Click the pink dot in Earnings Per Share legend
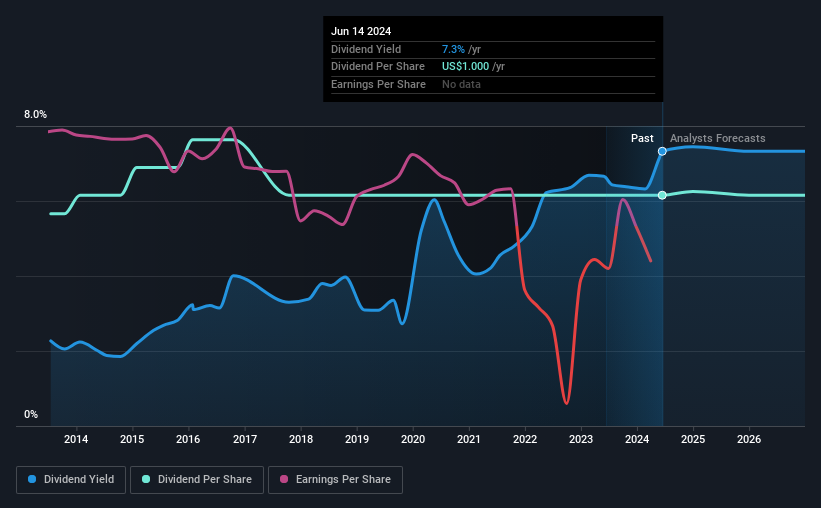The height and width of the screenshot is (508, 821). coord(284,479)
